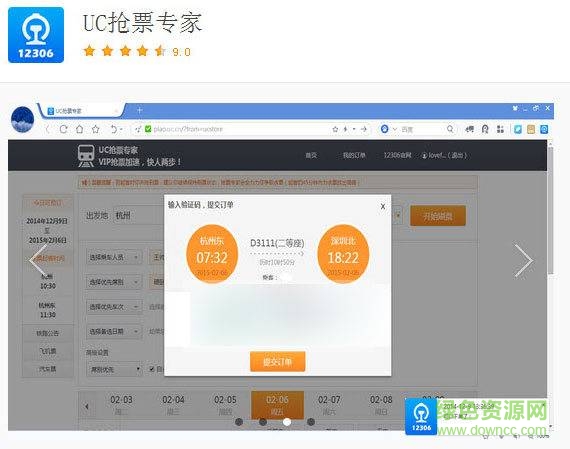570x449 pixels.
Task: Click the green secure-site shield icon
Action: [x=148, y=129]
